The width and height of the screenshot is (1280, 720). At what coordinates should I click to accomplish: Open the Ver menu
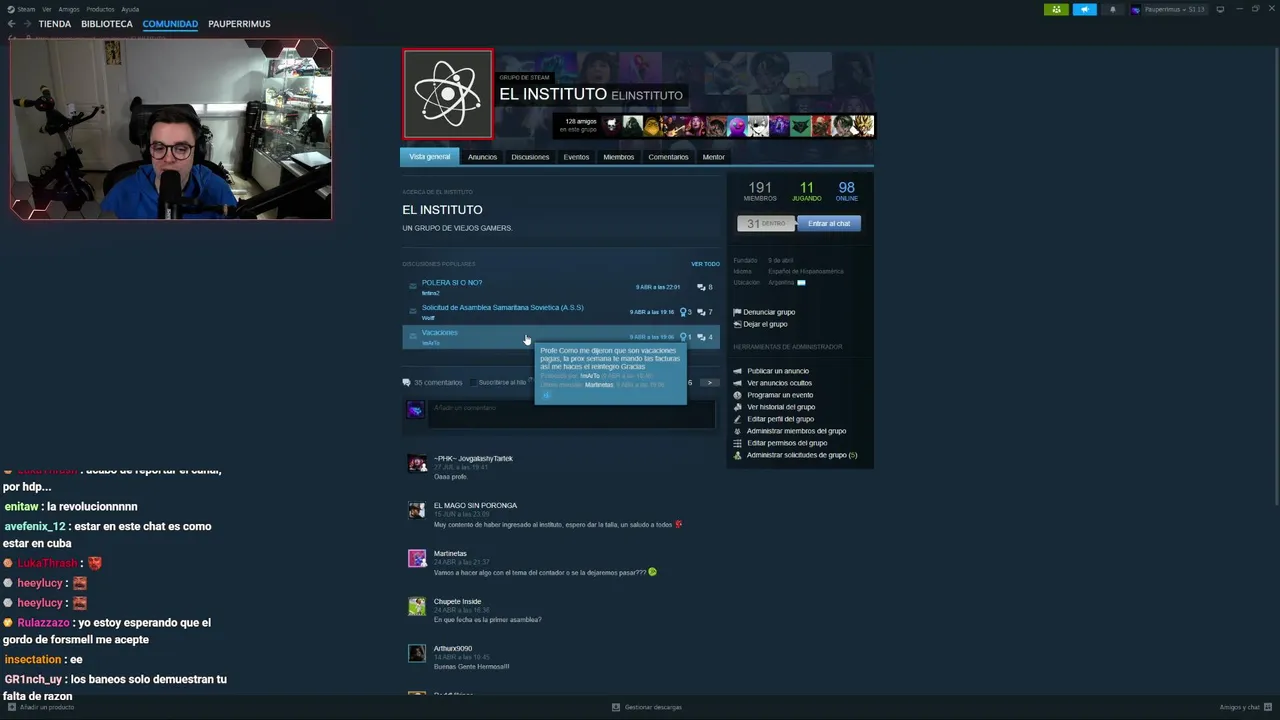point(47,9)
